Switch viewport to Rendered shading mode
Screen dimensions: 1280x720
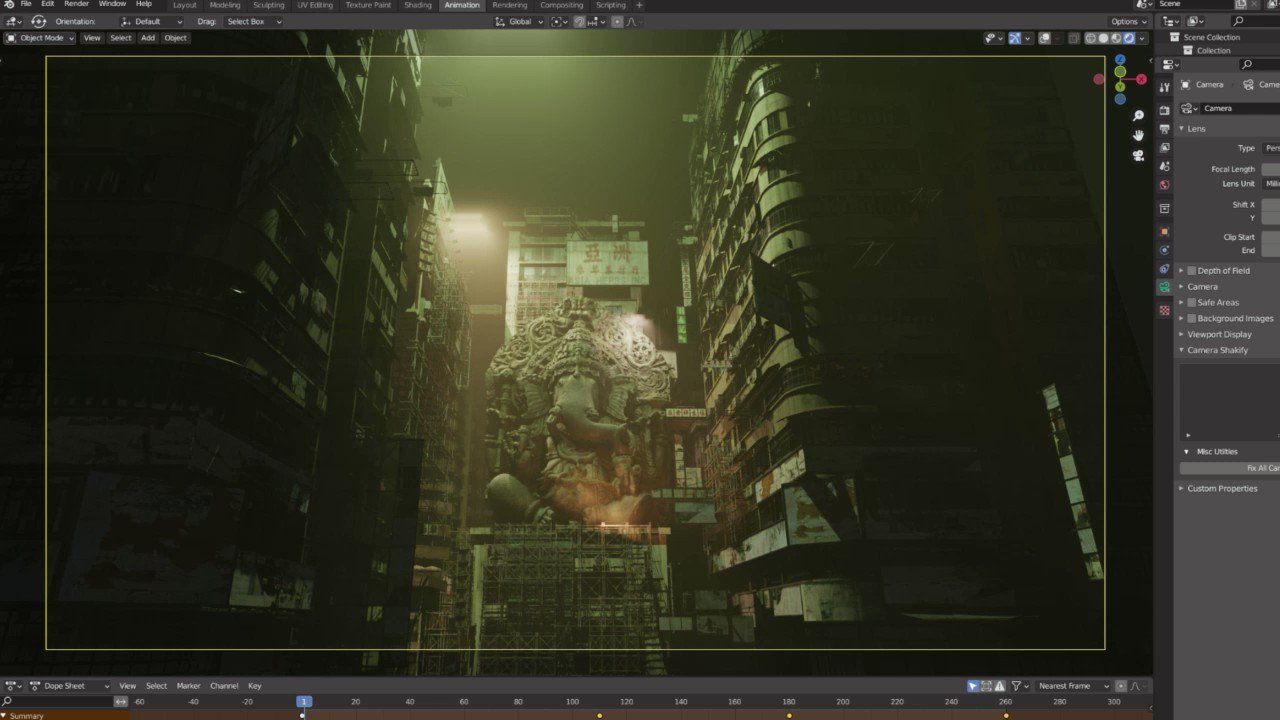pyautogui.click(x=1129, y=38)
